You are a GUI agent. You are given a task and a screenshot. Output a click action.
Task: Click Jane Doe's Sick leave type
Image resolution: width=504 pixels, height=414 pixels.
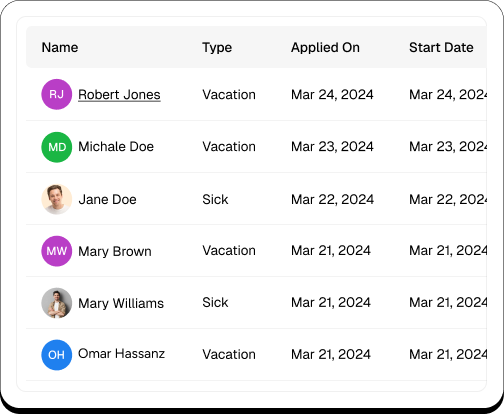point(215,199)
